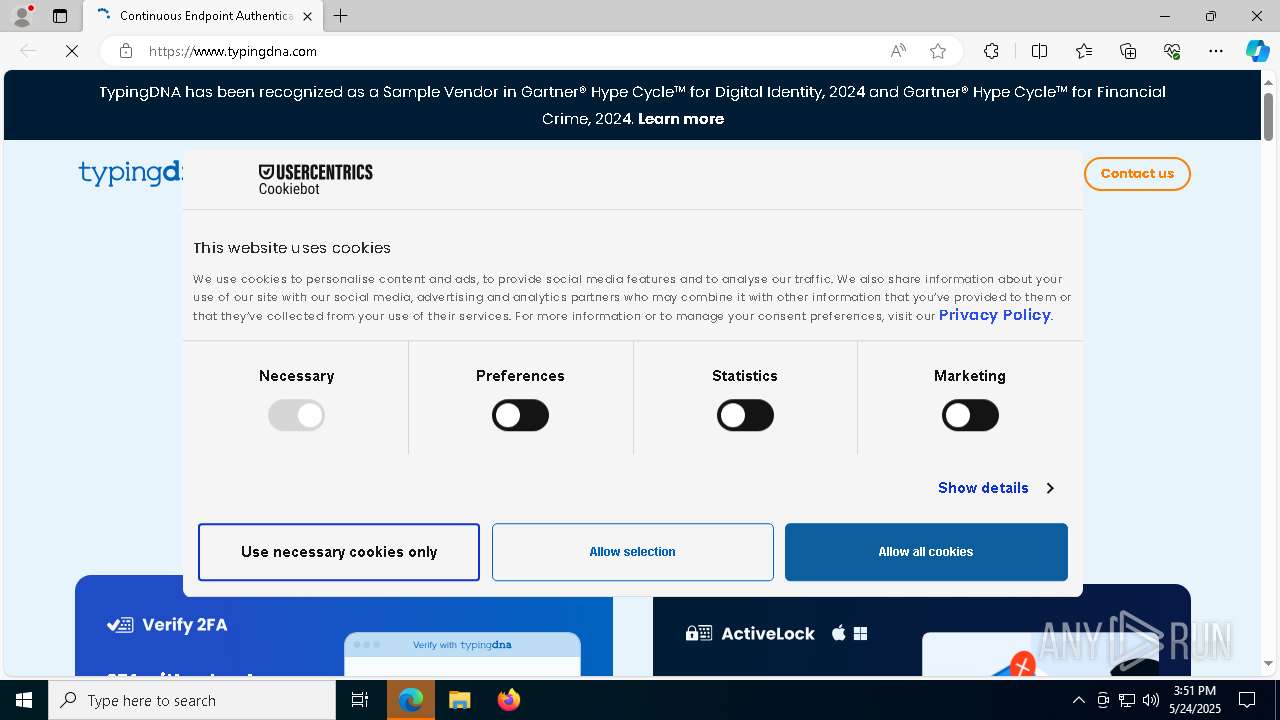This screenshot has width=1280, height=720.
Task: Launch Firefox from the taskbar
Action: (508, 700)
